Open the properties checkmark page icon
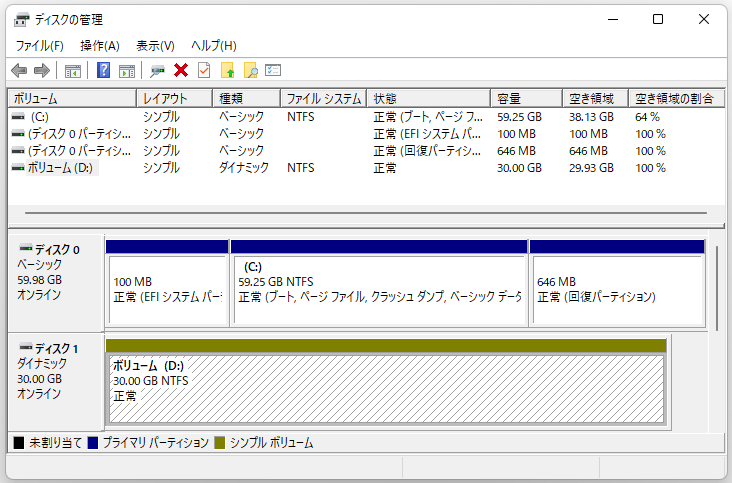The width and height of the screenshot is (732, 483). [x=204, y=70]
